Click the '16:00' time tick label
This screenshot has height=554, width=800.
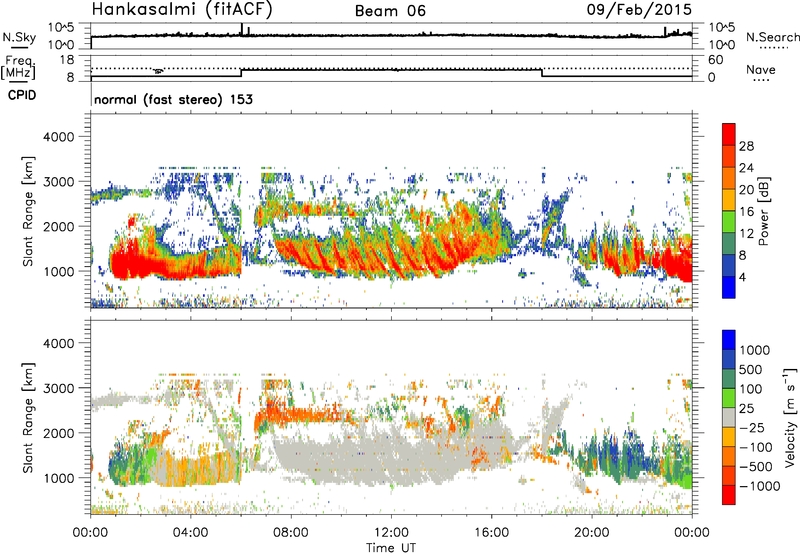point(491,533)
